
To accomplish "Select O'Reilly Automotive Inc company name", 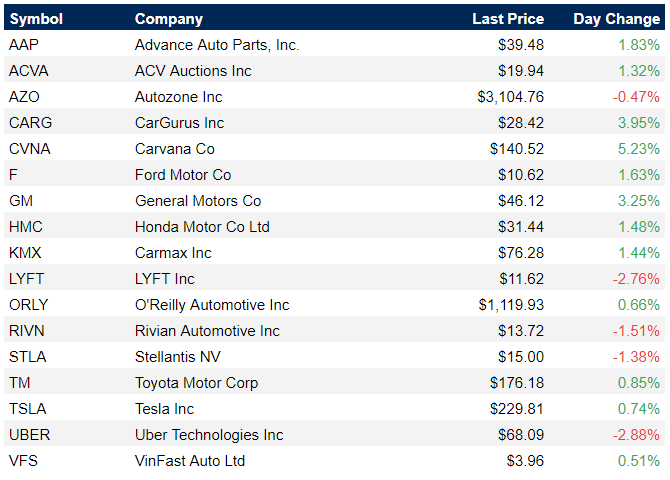I will click(212, 305).
